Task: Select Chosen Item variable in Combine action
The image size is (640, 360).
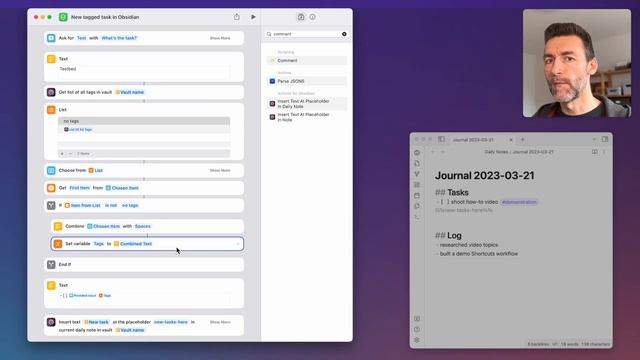Action: pyautogui.click(x=104, y=226)
